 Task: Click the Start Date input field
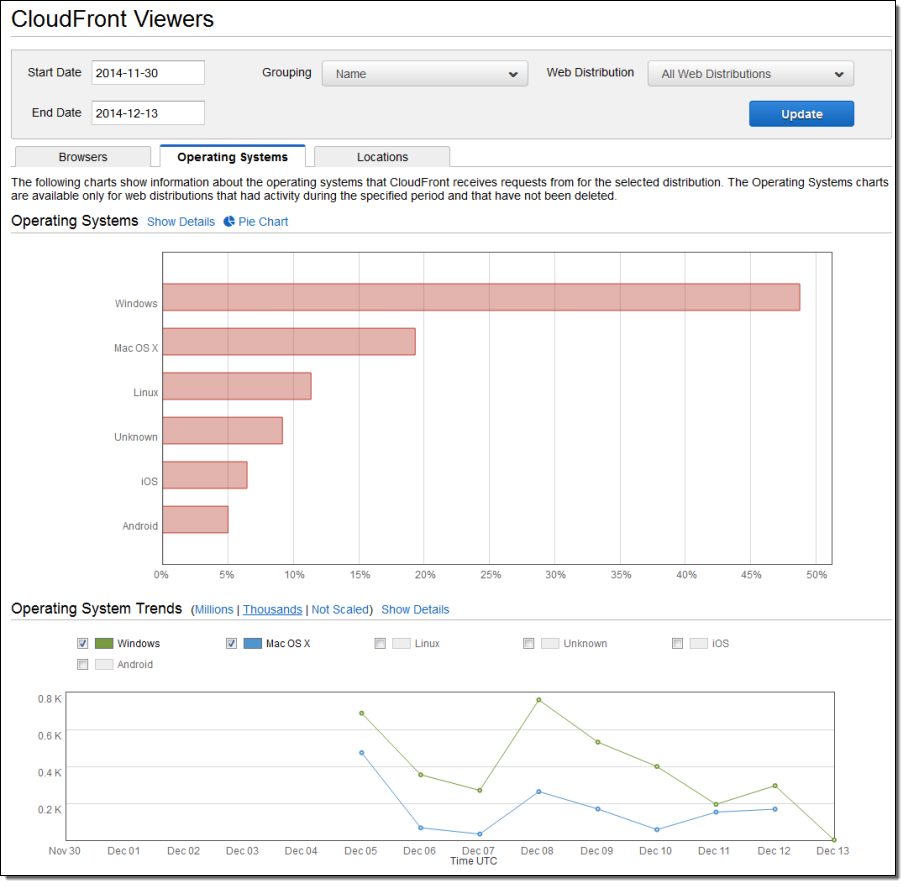148,73
